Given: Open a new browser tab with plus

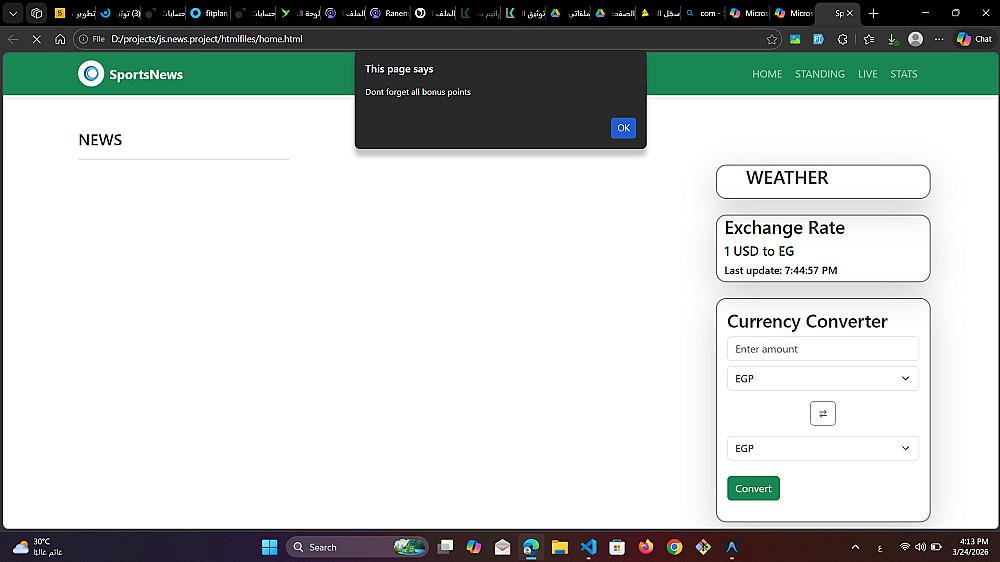Looking at the screenshot, I should (873, 13).
